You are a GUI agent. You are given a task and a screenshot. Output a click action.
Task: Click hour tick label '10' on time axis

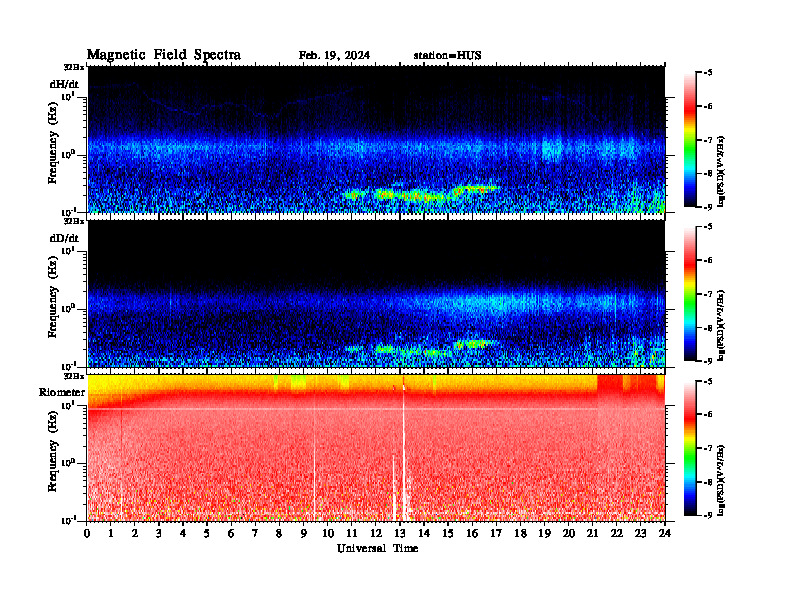[x=328, y=533]
